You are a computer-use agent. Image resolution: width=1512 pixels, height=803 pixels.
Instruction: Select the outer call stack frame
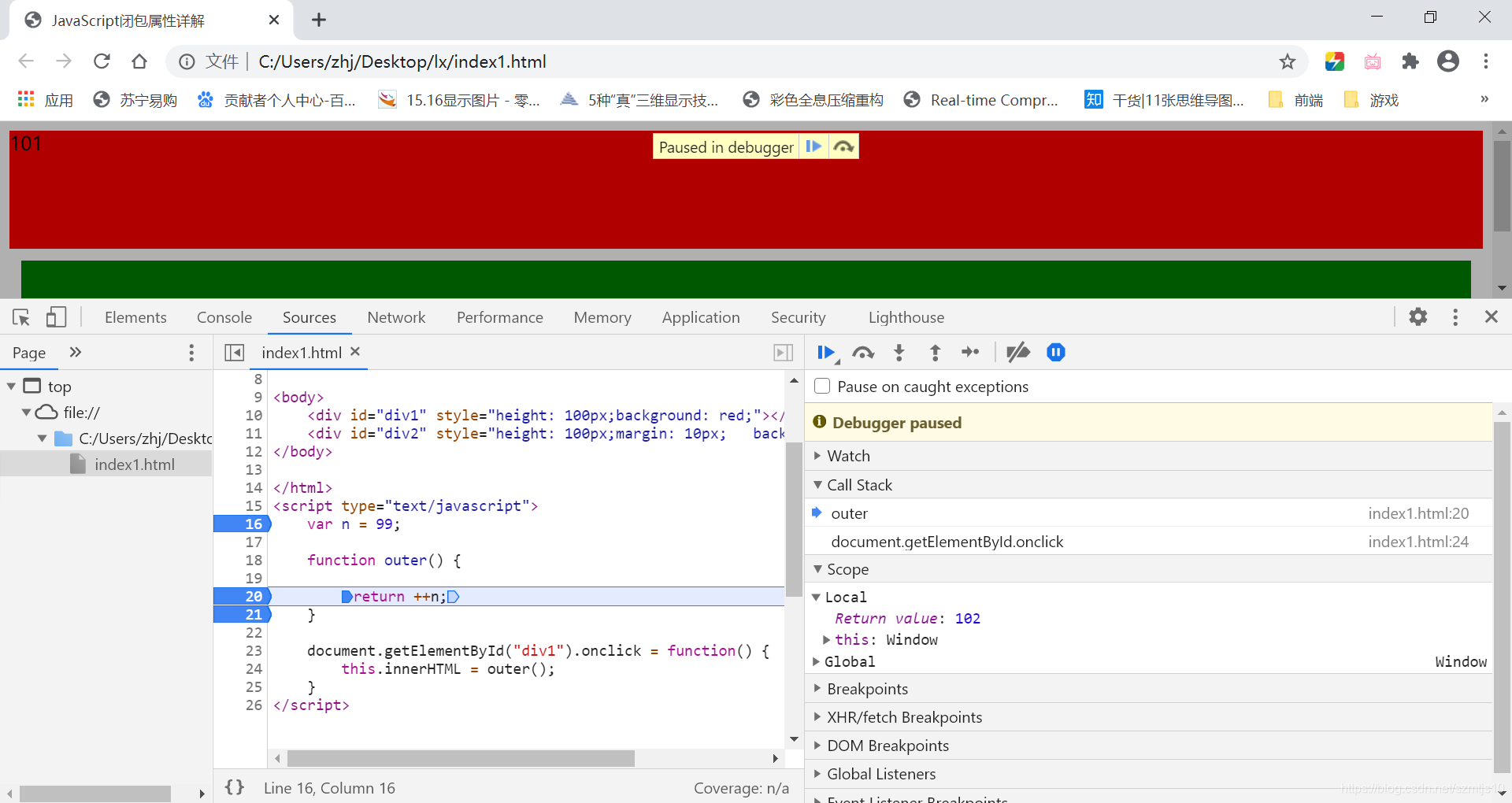(1150, 513)
